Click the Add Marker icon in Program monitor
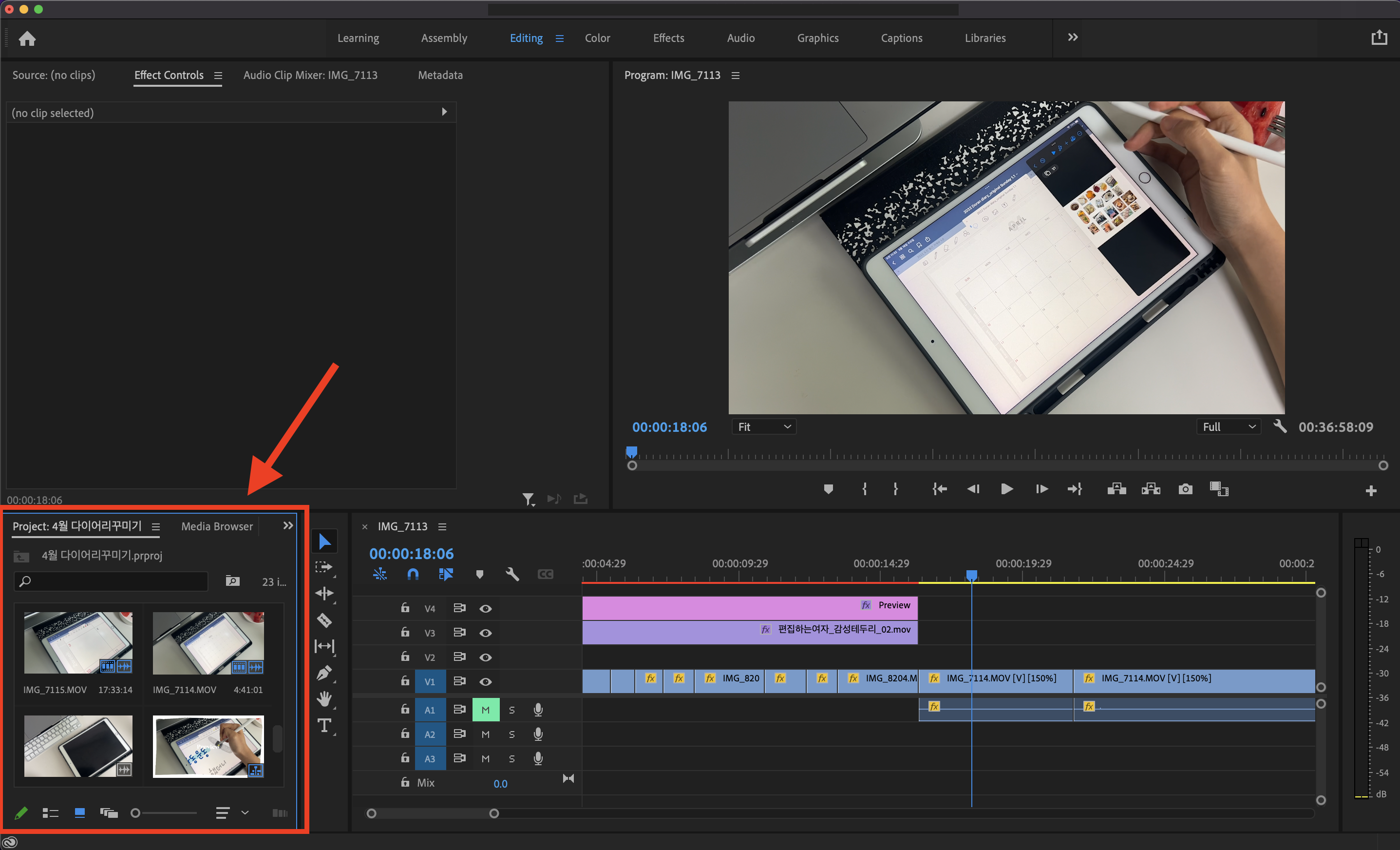1400x850 pixels. [829, 489]
